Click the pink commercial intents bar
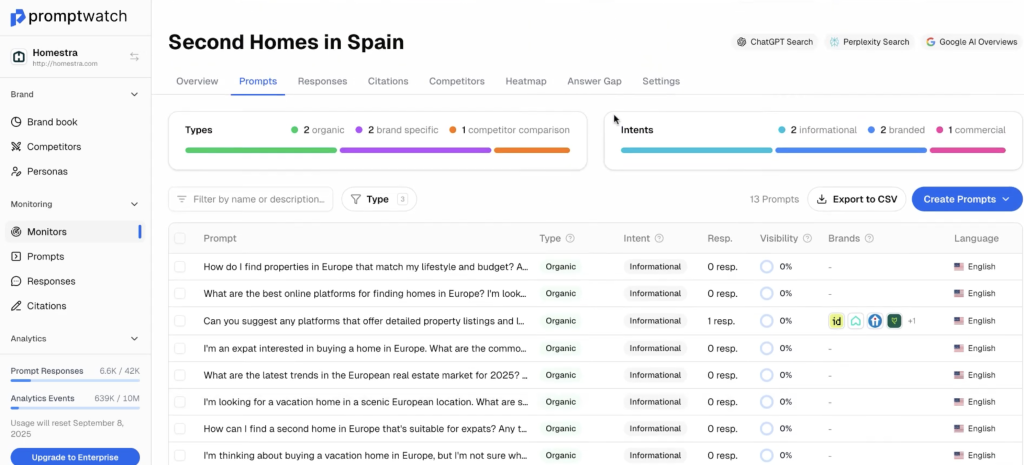 coord(968,150)
